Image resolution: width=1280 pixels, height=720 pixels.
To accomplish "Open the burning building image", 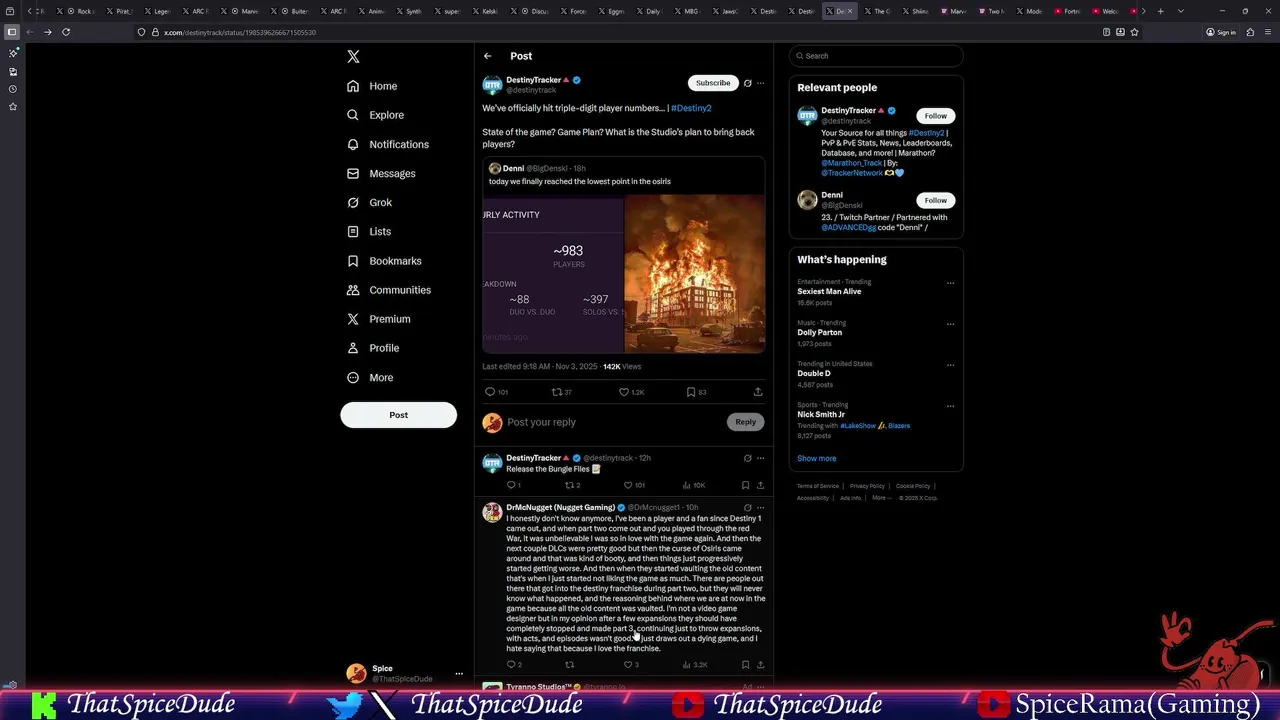I will pyautogui.click(x=695, y=274).
